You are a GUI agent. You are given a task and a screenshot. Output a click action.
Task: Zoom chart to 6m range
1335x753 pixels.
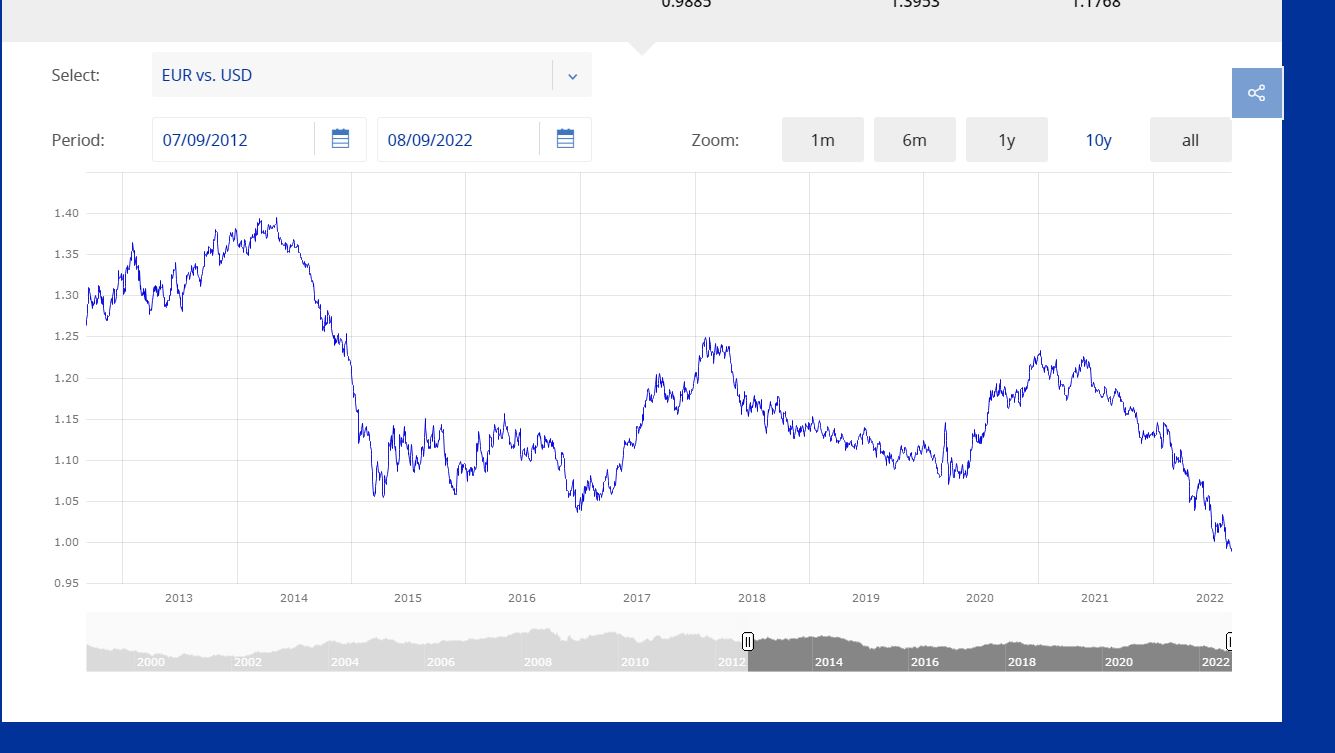click(914, 140)
